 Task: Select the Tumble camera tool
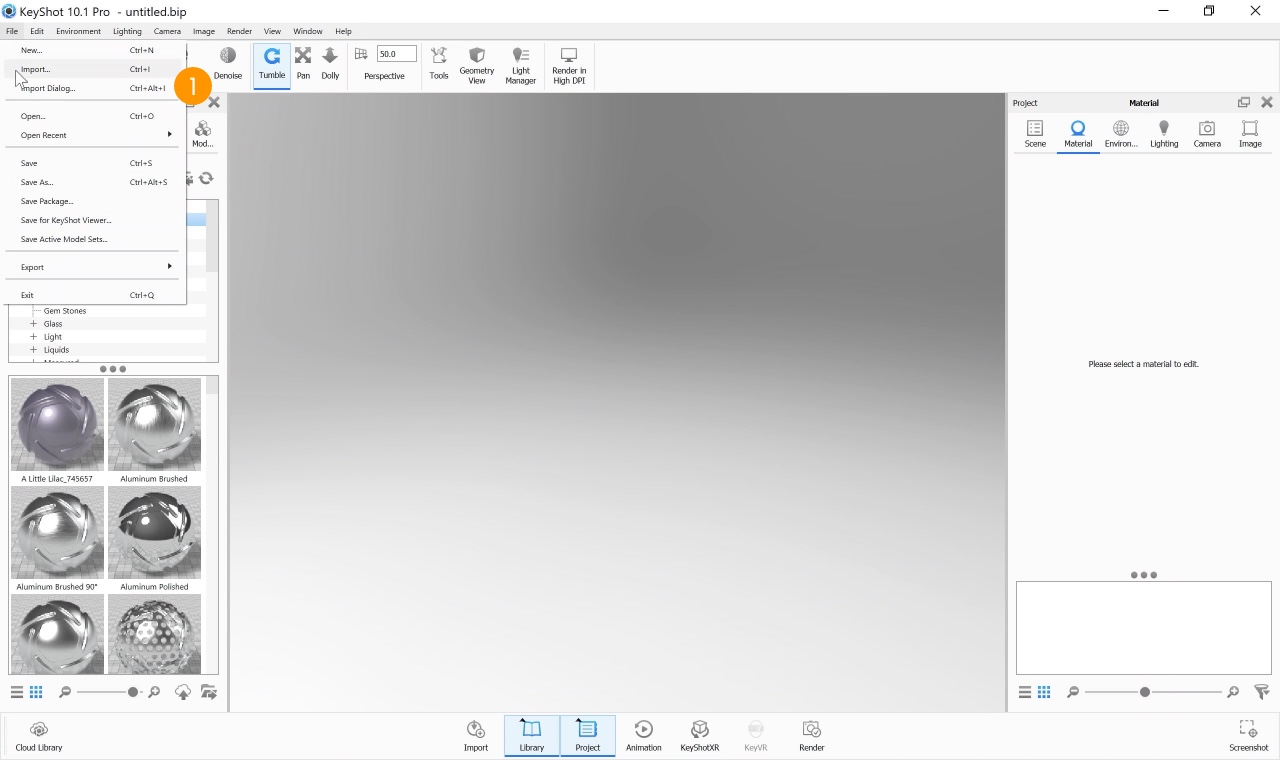pos(271,63)
